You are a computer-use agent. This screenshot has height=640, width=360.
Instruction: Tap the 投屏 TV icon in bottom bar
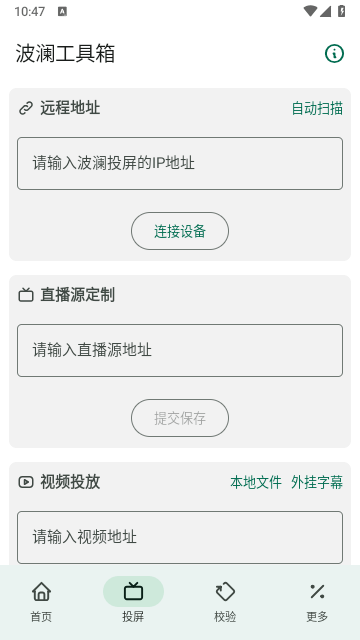[x=133, y=591]
